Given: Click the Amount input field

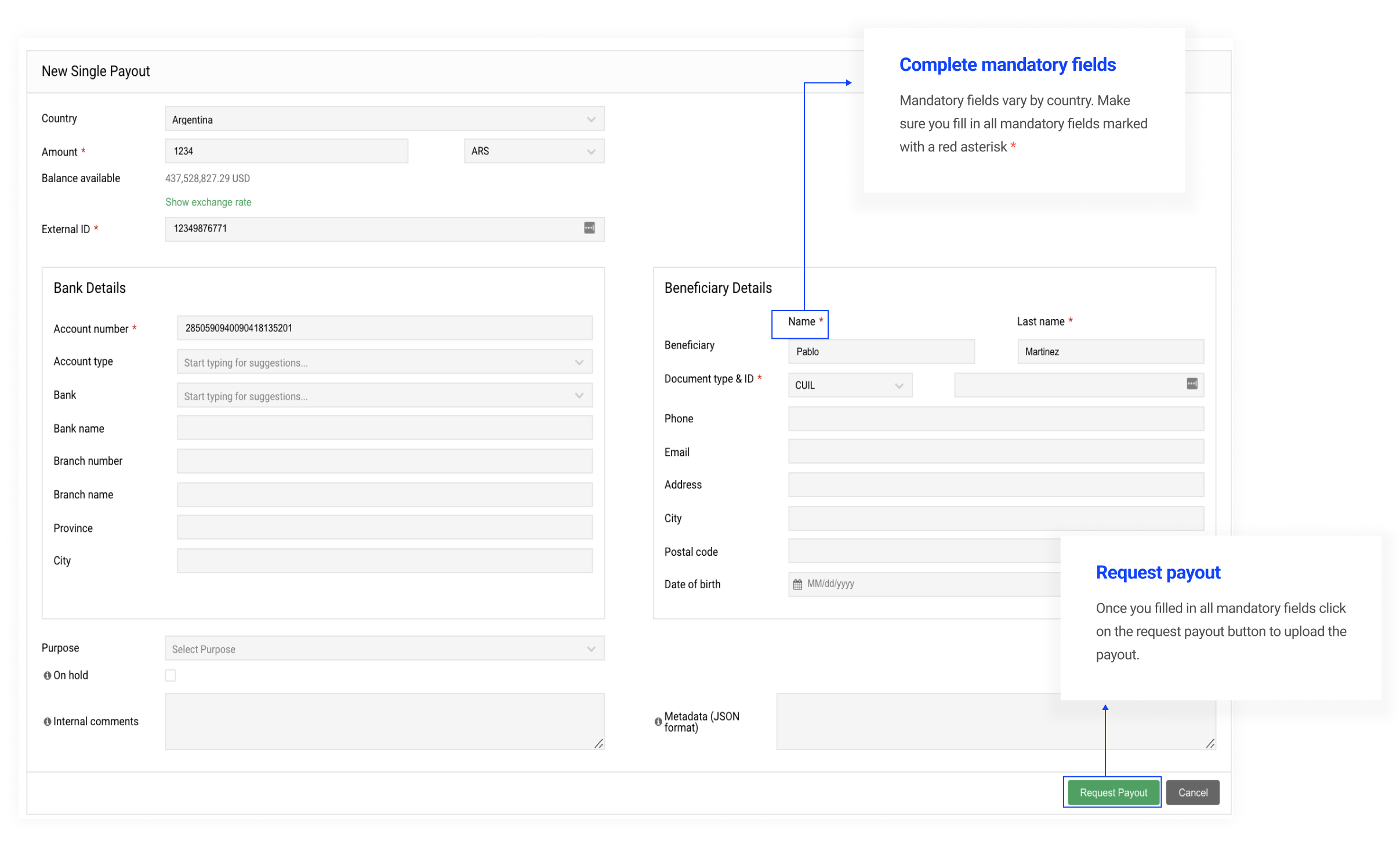Looking at the screenshot, I should [286, 151].
